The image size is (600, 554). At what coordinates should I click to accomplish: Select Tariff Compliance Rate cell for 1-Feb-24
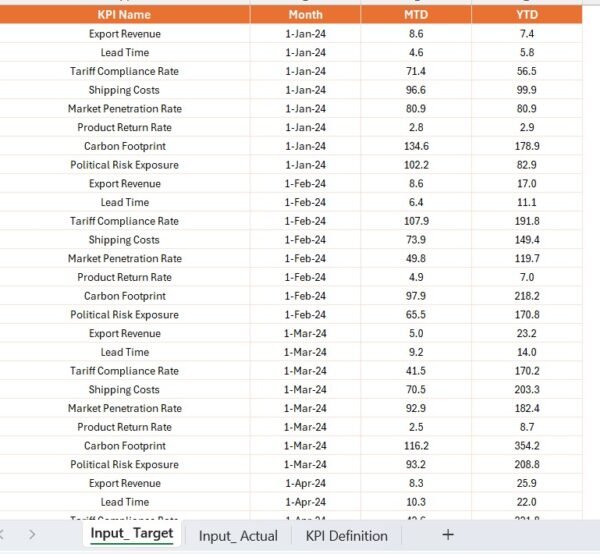coord(125,221)
